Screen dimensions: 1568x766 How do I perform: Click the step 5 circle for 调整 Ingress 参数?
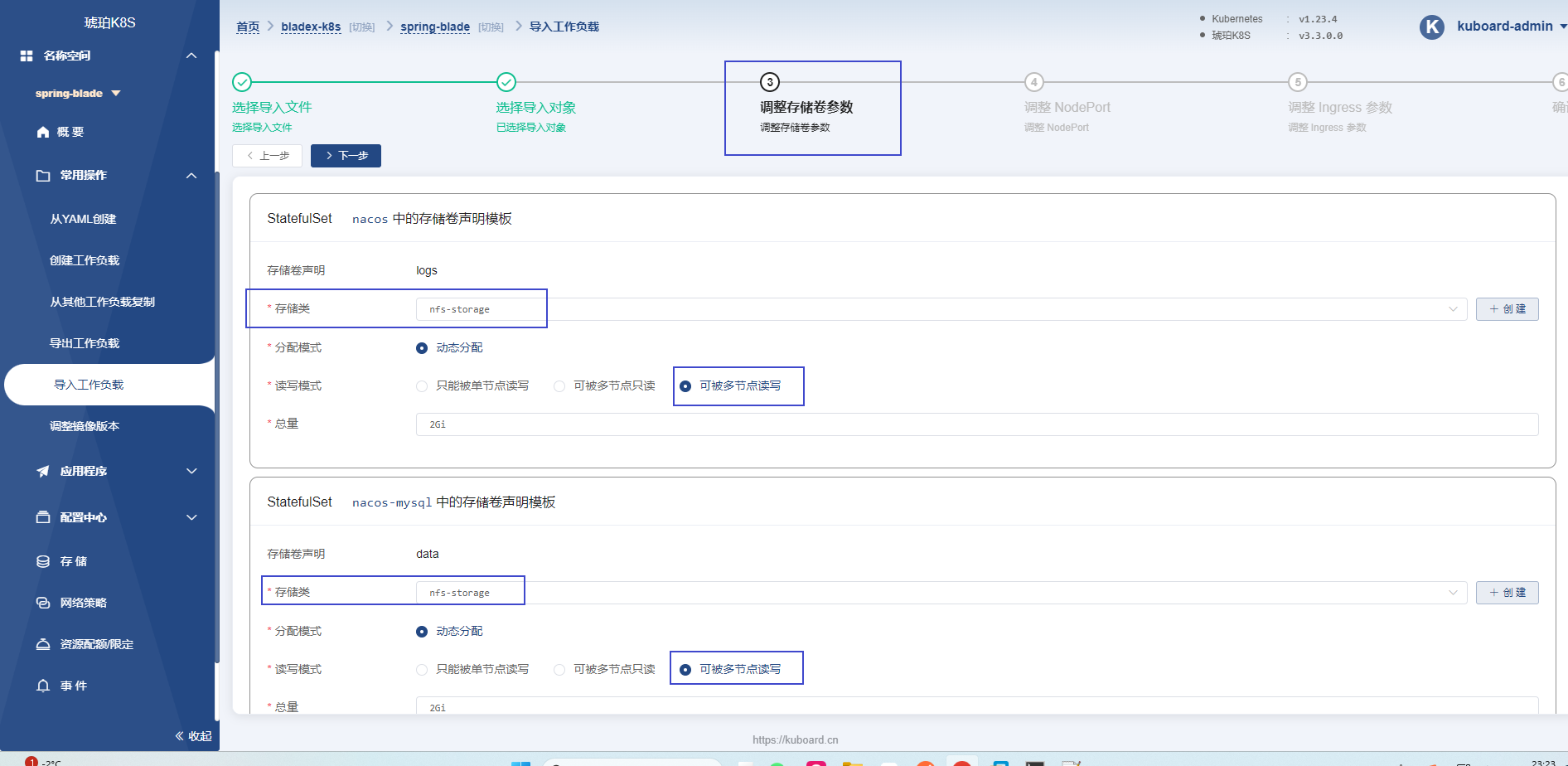click(x=1298, y=82)
